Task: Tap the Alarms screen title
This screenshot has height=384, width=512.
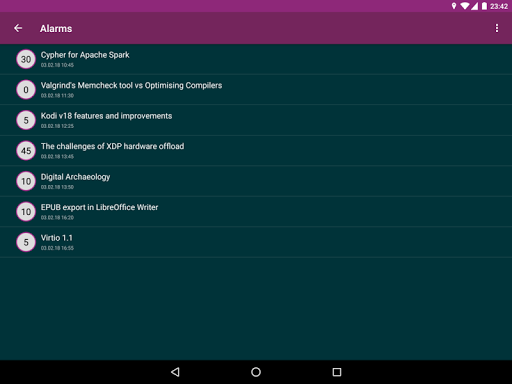Action: click(56, 29)
